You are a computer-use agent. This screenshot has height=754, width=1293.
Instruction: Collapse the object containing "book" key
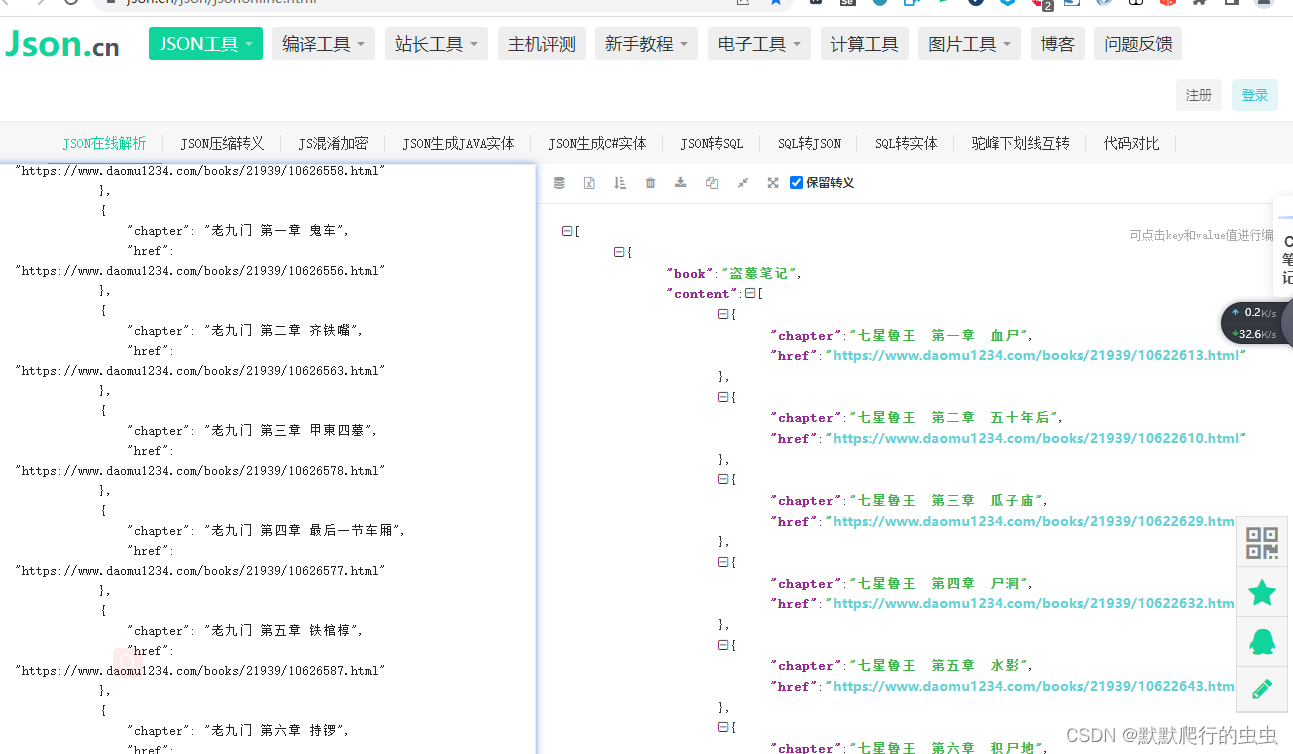[619, 252]
